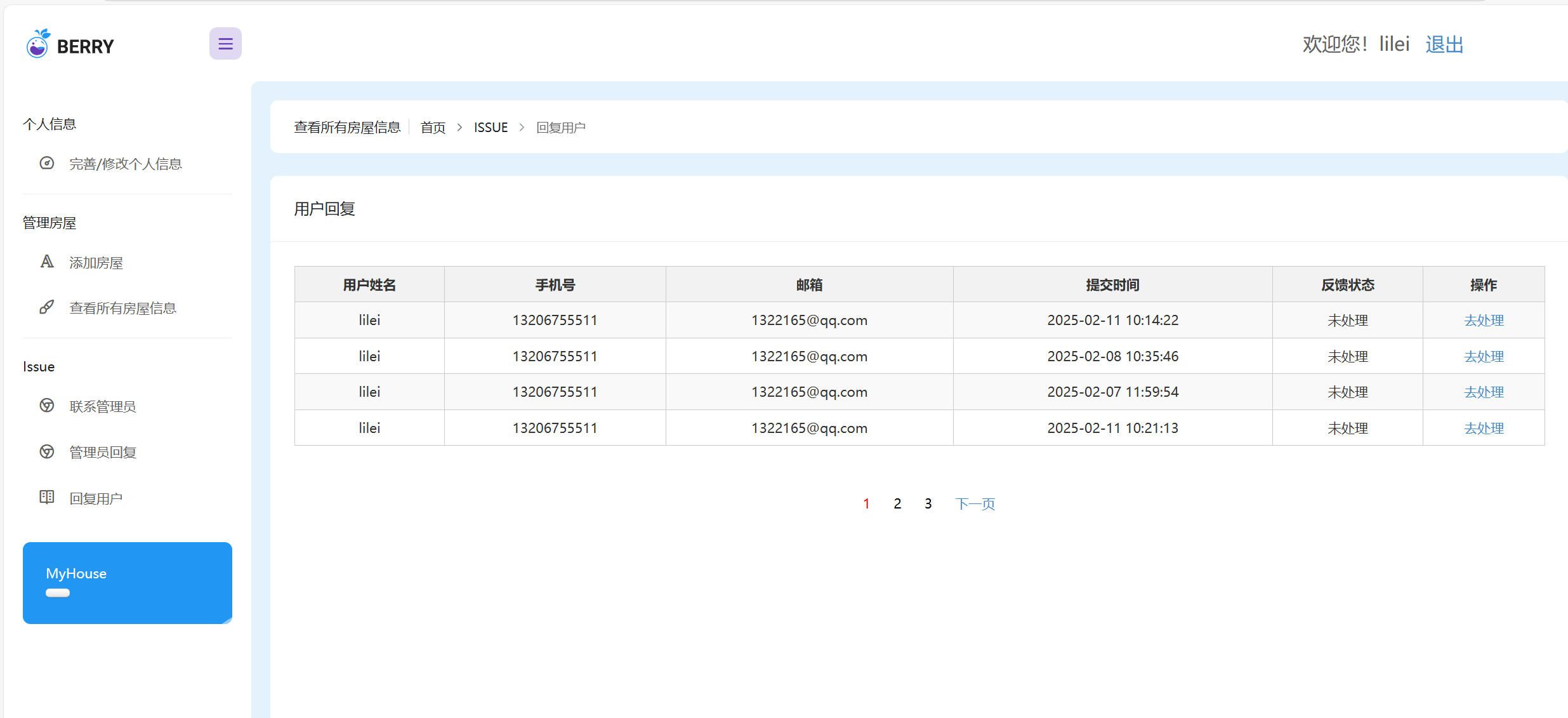The height and width of the screenshot is (718, 1568).
Task: Toggle the hamburger sidebar menu button
Action: point(225,44)
